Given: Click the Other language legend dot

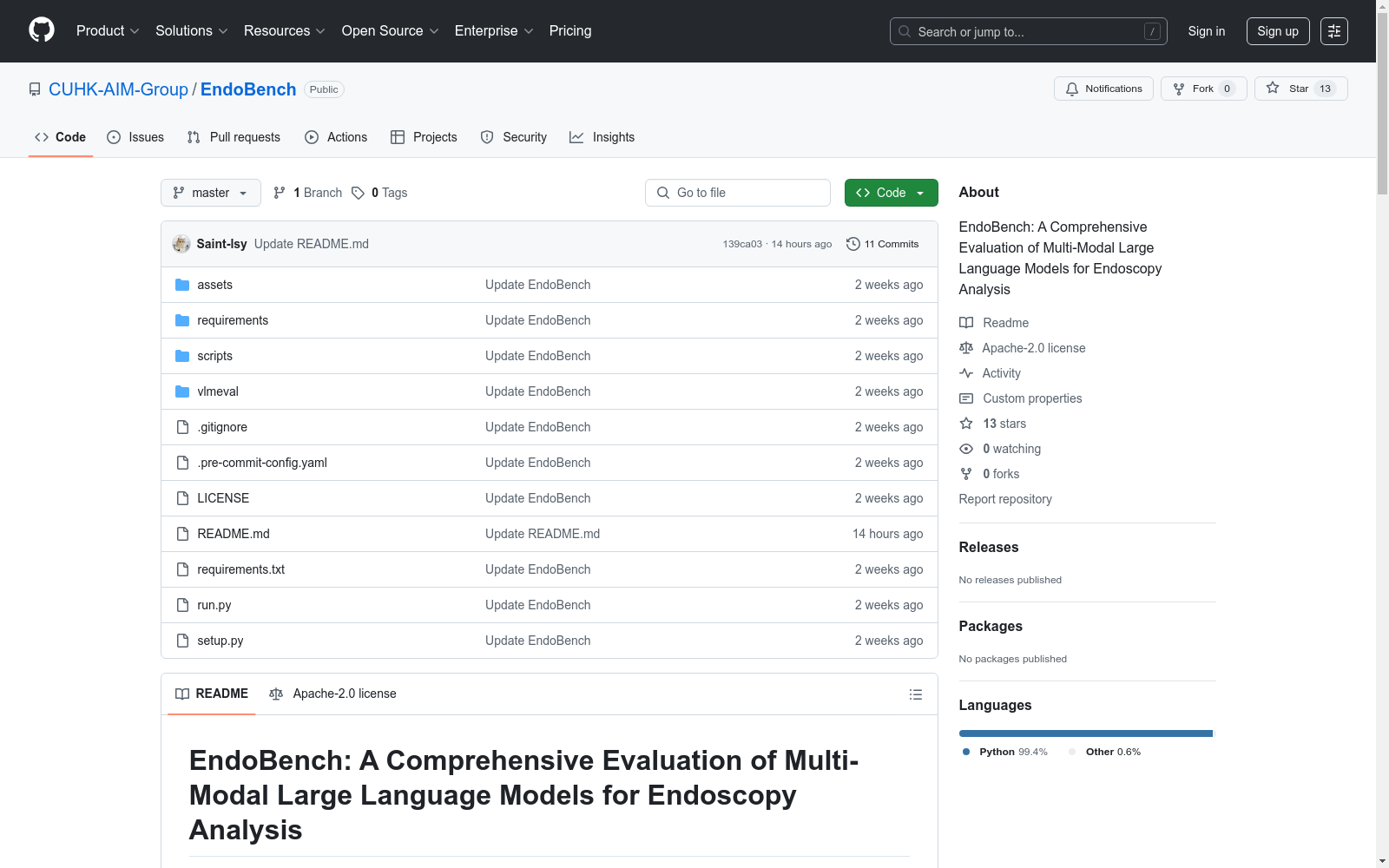Looking at the screenshot, I should tap(1072, 752).
